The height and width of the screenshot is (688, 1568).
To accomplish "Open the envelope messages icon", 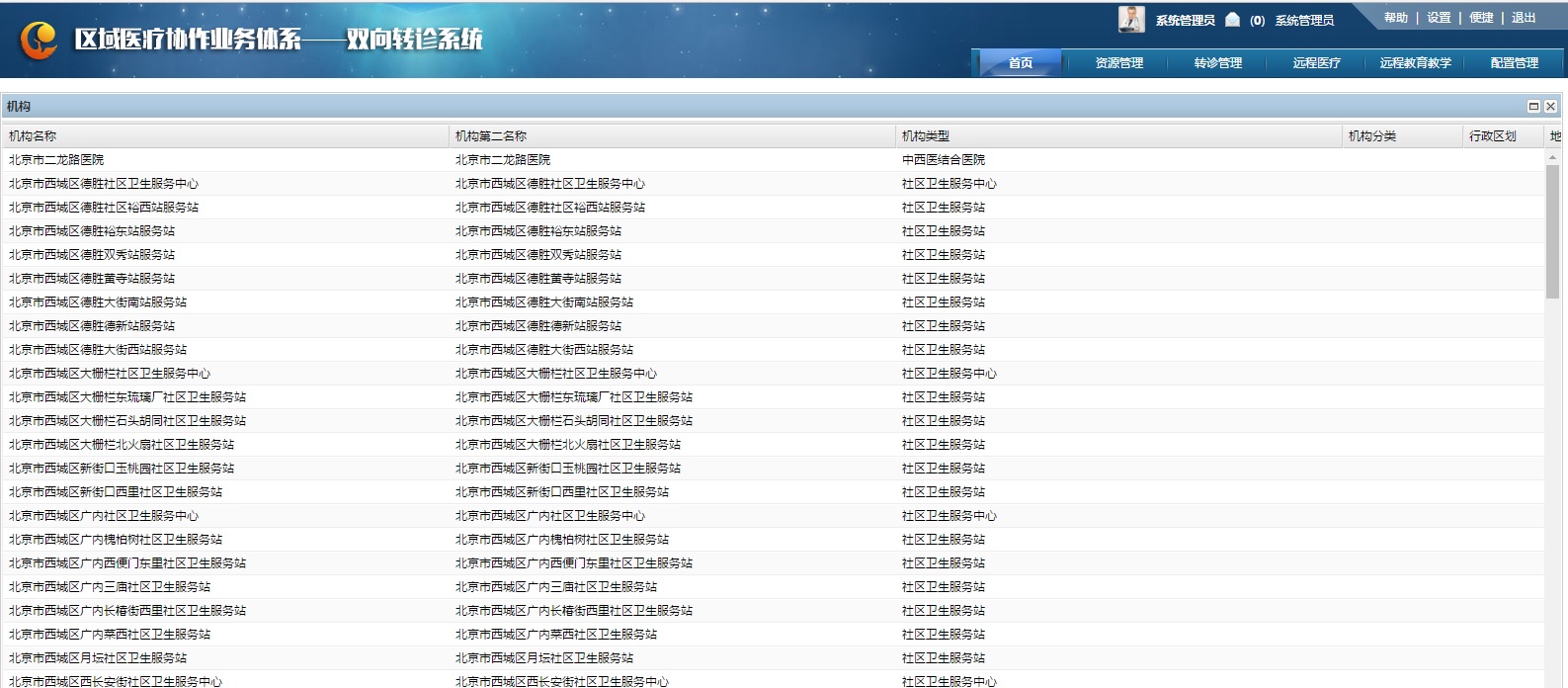I will [x=1232, y=20].
